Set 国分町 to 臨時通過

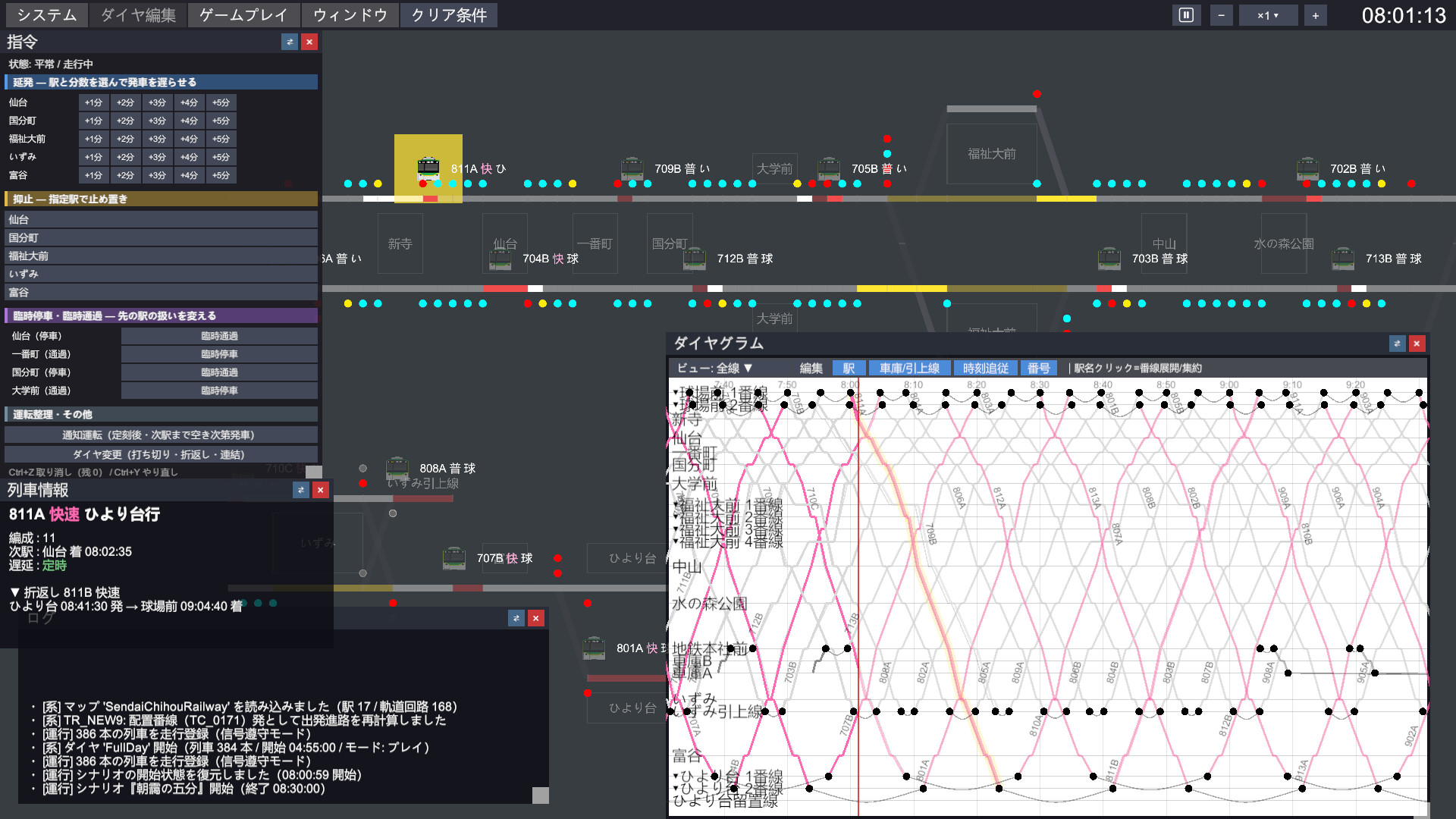point(219,372)
